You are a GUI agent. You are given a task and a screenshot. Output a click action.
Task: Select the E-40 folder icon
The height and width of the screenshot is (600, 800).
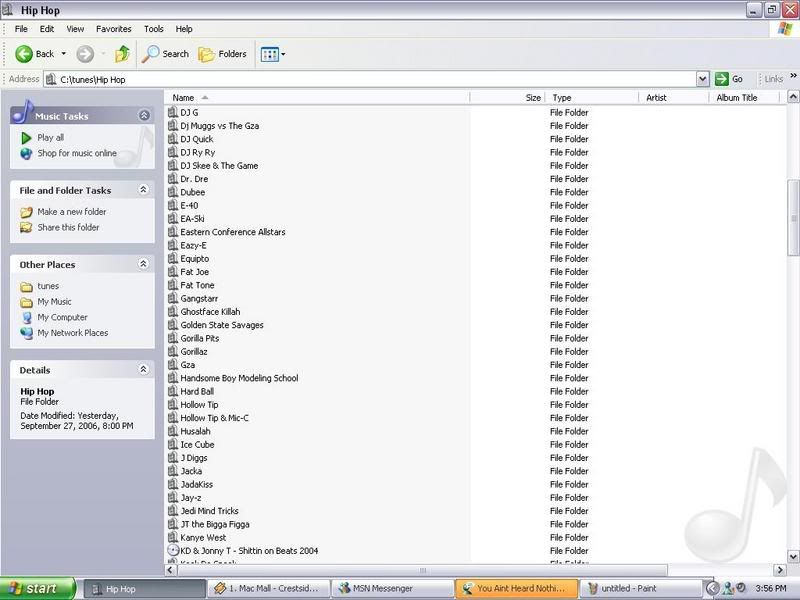(173, 205)
